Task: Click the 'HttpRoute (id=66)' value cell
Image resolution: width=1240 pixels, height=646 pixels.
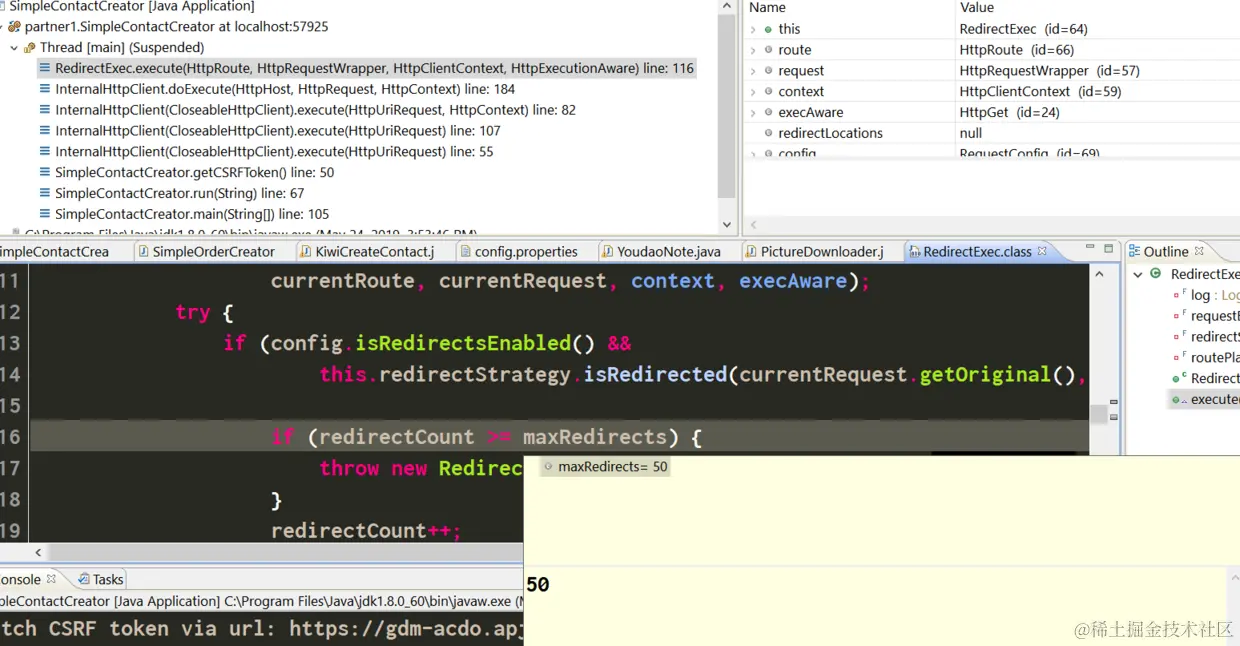Action: [1016, 50]
